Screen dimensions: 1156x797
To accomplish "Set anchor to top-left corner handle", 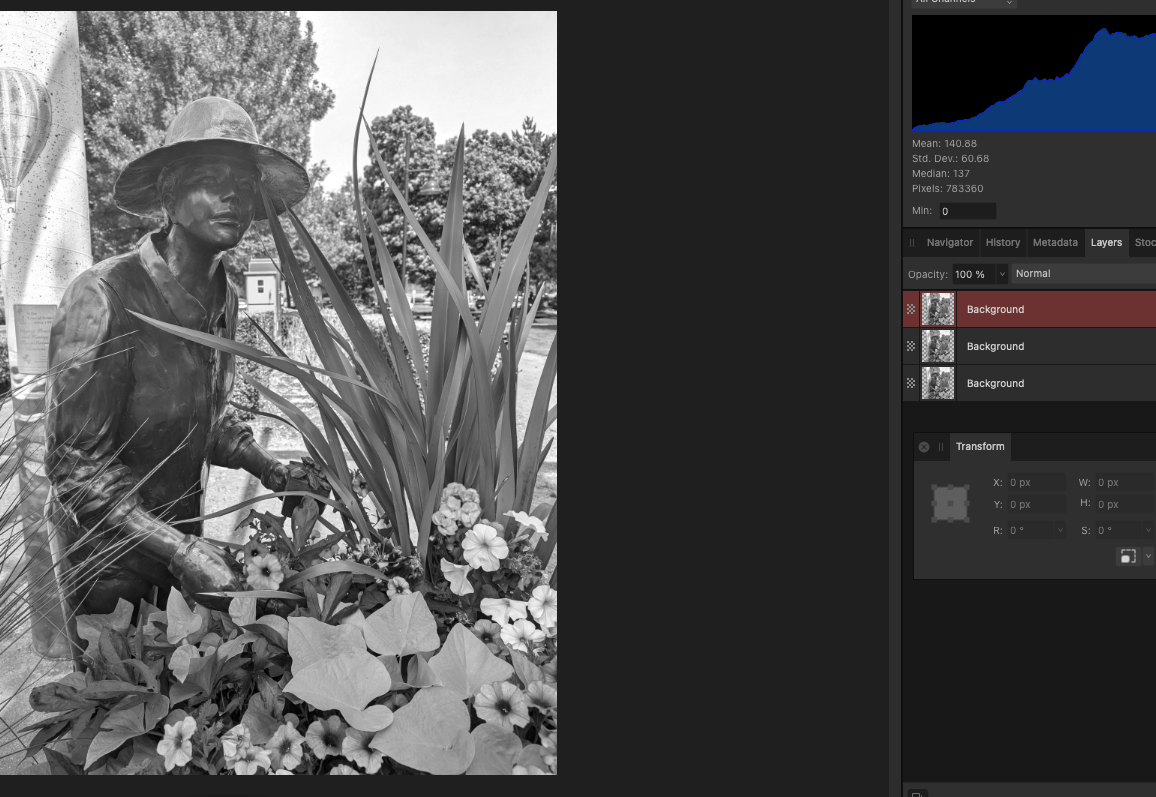I will [x=935, y=488].
